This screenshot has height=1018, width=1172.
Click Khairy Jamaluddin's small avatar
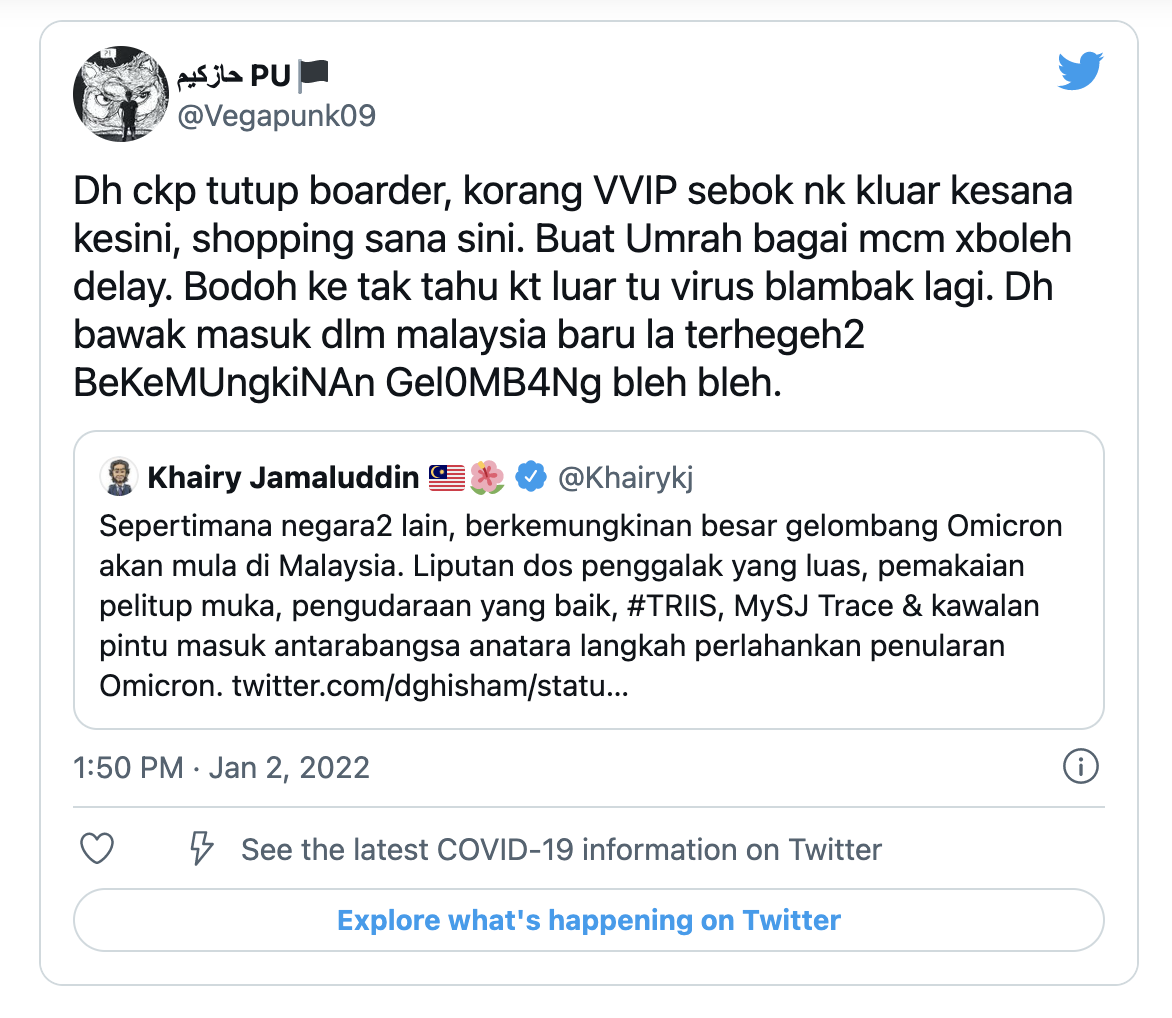(x=118, y=478)
